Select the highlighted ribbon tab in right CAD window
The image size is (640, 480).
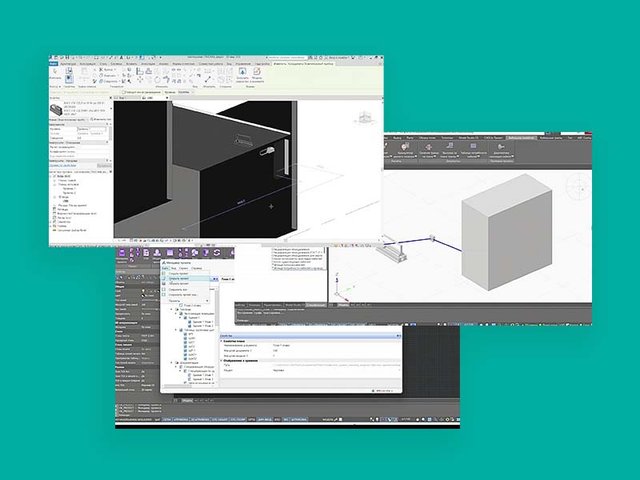[x=521, y=138]
